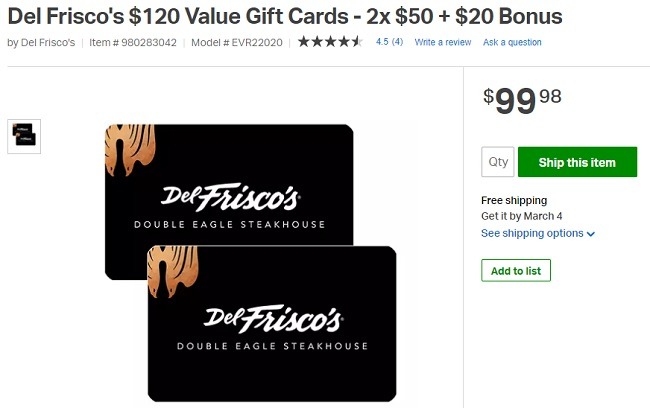Viewport: 650px width, 408px height.
Task: Click the chevron next to shipping options
Action: pyautogui.click(x=591, y=234)
